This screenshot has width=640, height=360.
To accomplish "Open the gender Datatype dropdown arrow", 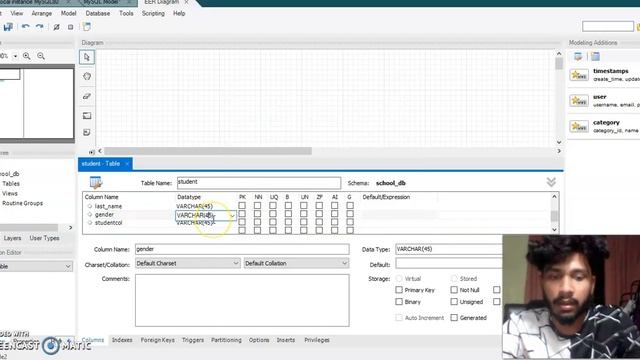I will coord(232,216).
